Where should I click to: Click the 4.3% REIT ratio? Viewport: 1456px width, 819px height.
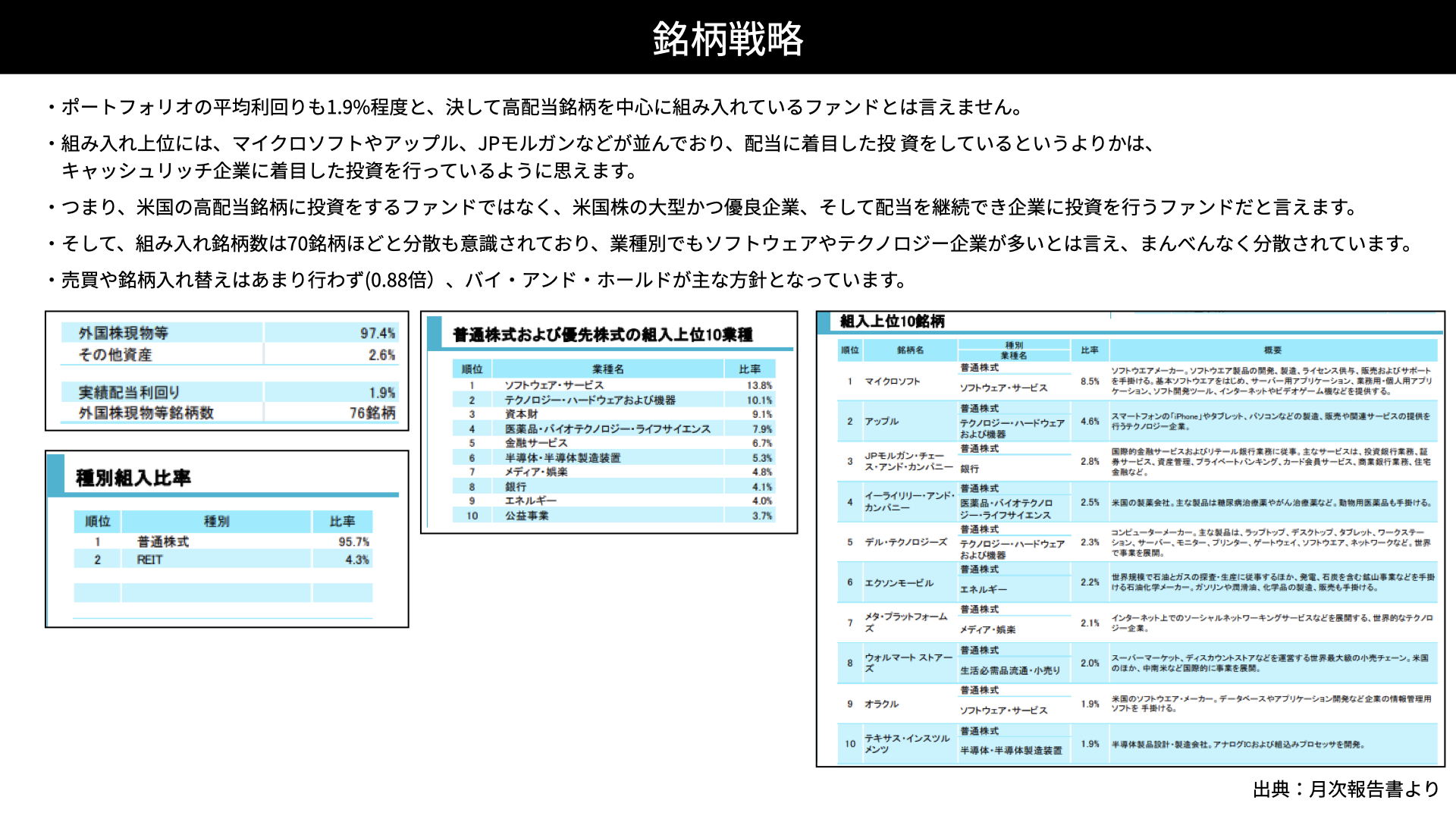[357, 560]
